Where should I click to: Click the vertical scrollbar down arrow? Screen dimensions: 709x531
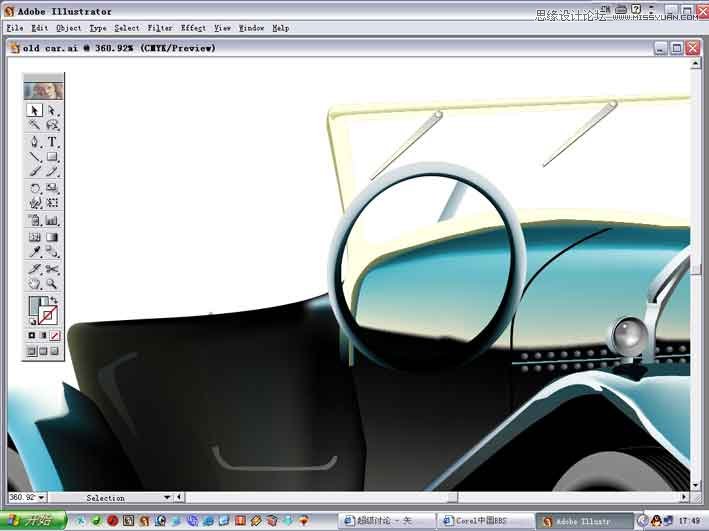pos(695,485)
